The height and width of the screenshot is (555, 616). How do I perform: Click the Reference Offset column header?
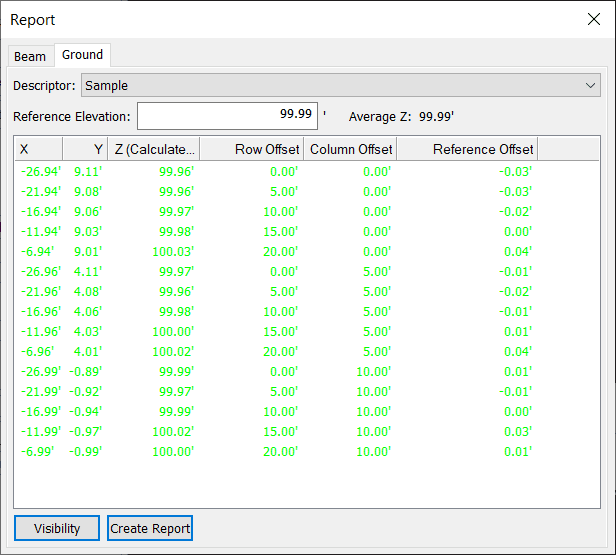point(467,149)
